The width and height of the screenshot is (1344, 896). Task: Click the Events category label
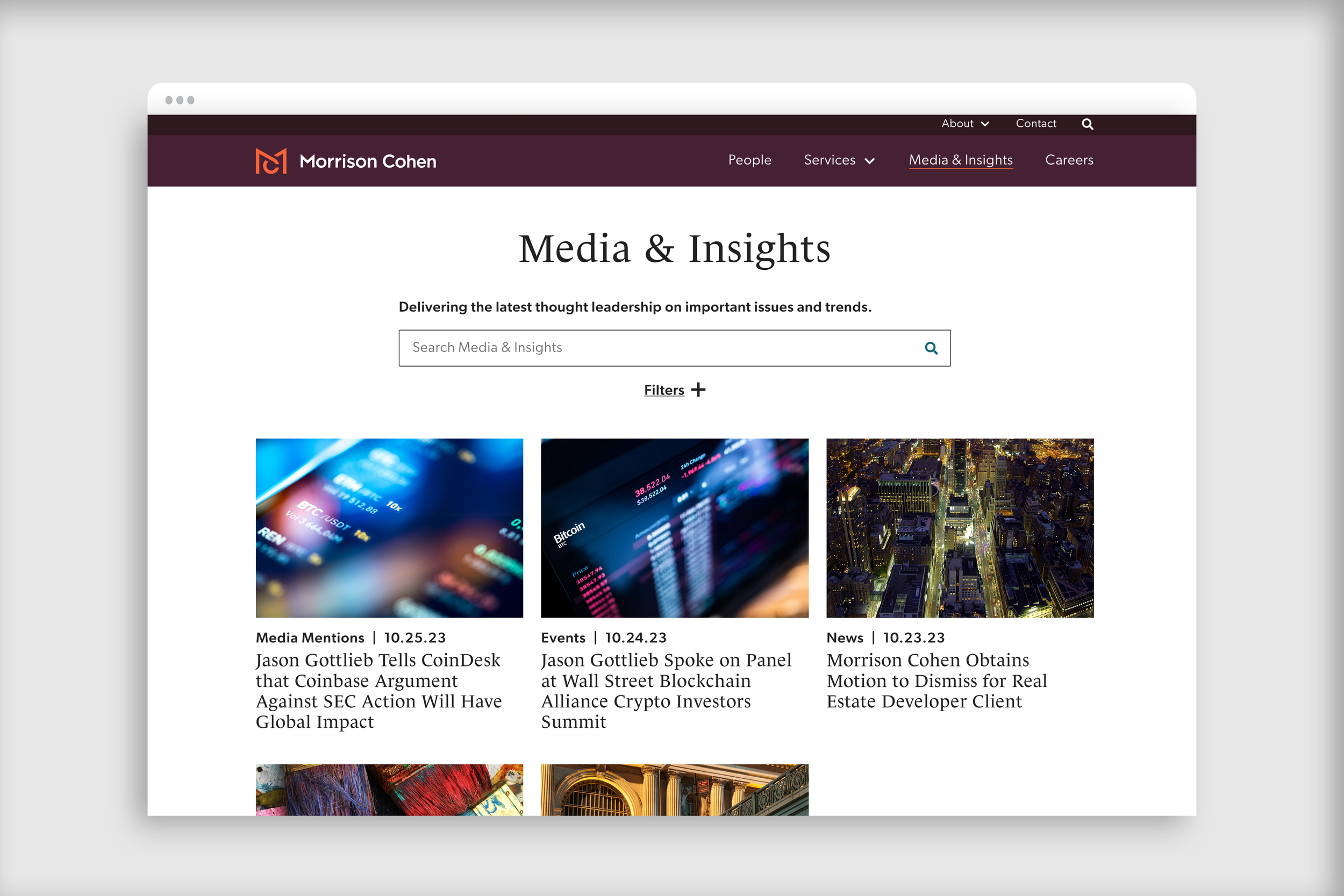click(563, 637)
